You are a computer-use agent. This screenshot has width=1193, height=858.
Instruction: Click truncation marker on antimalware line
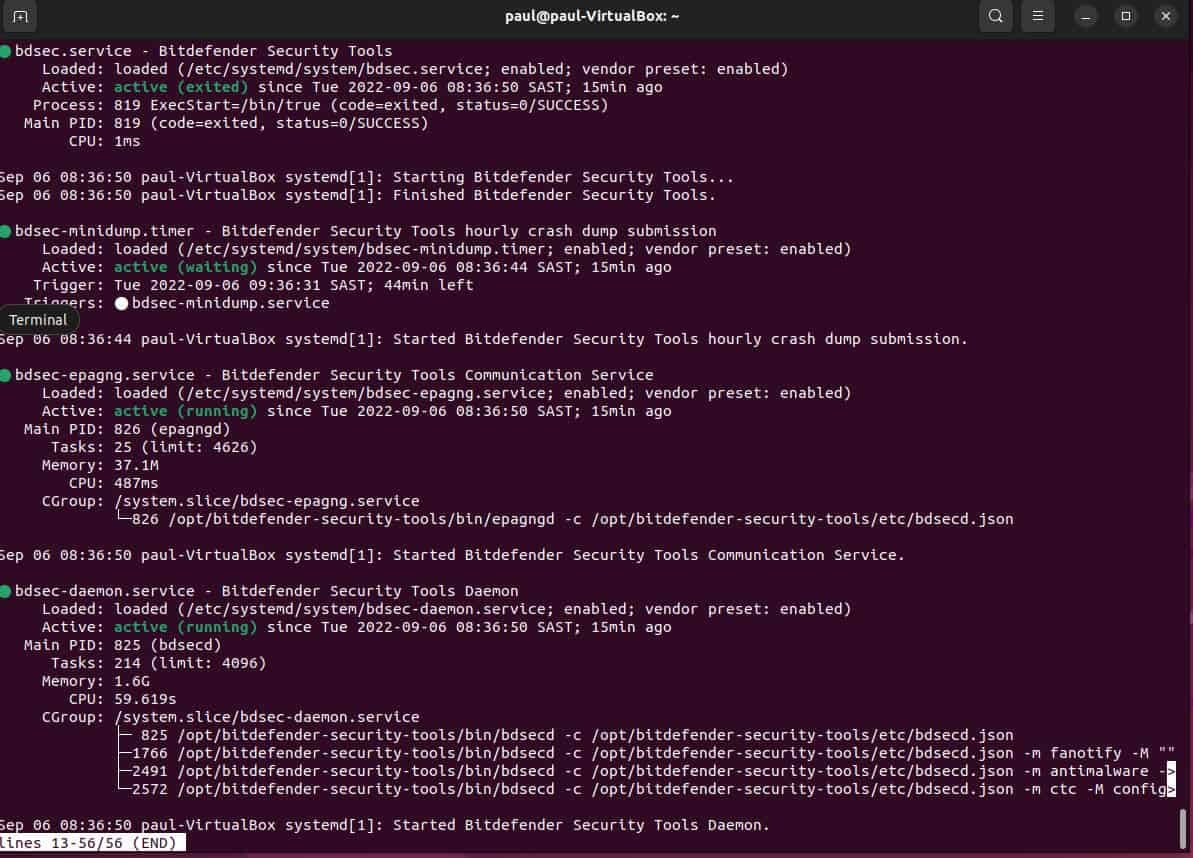(x=1171, y=771)
